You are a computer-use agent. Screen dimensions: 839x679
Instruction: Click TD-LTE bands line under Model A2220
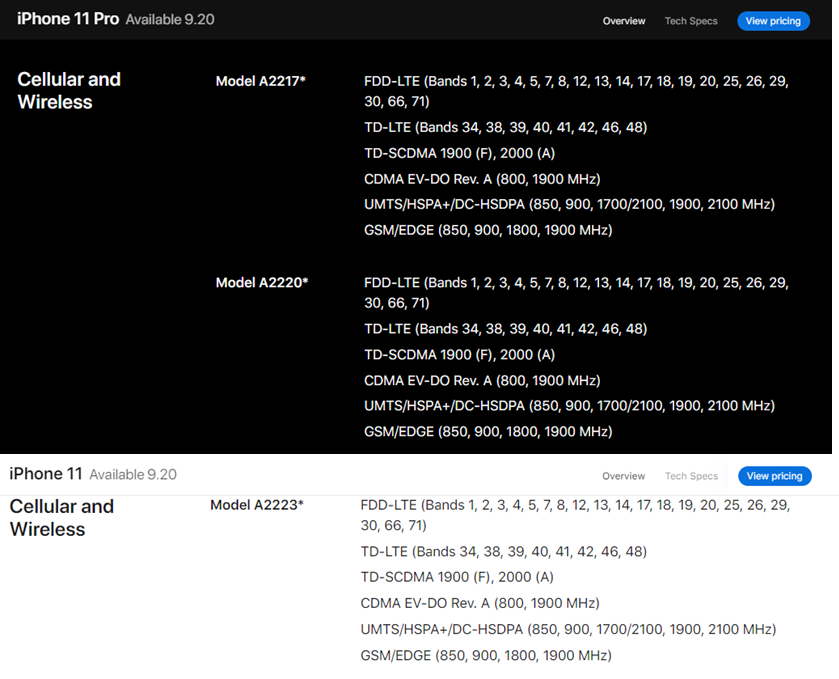pyautogui.click(x=506, y=329)
